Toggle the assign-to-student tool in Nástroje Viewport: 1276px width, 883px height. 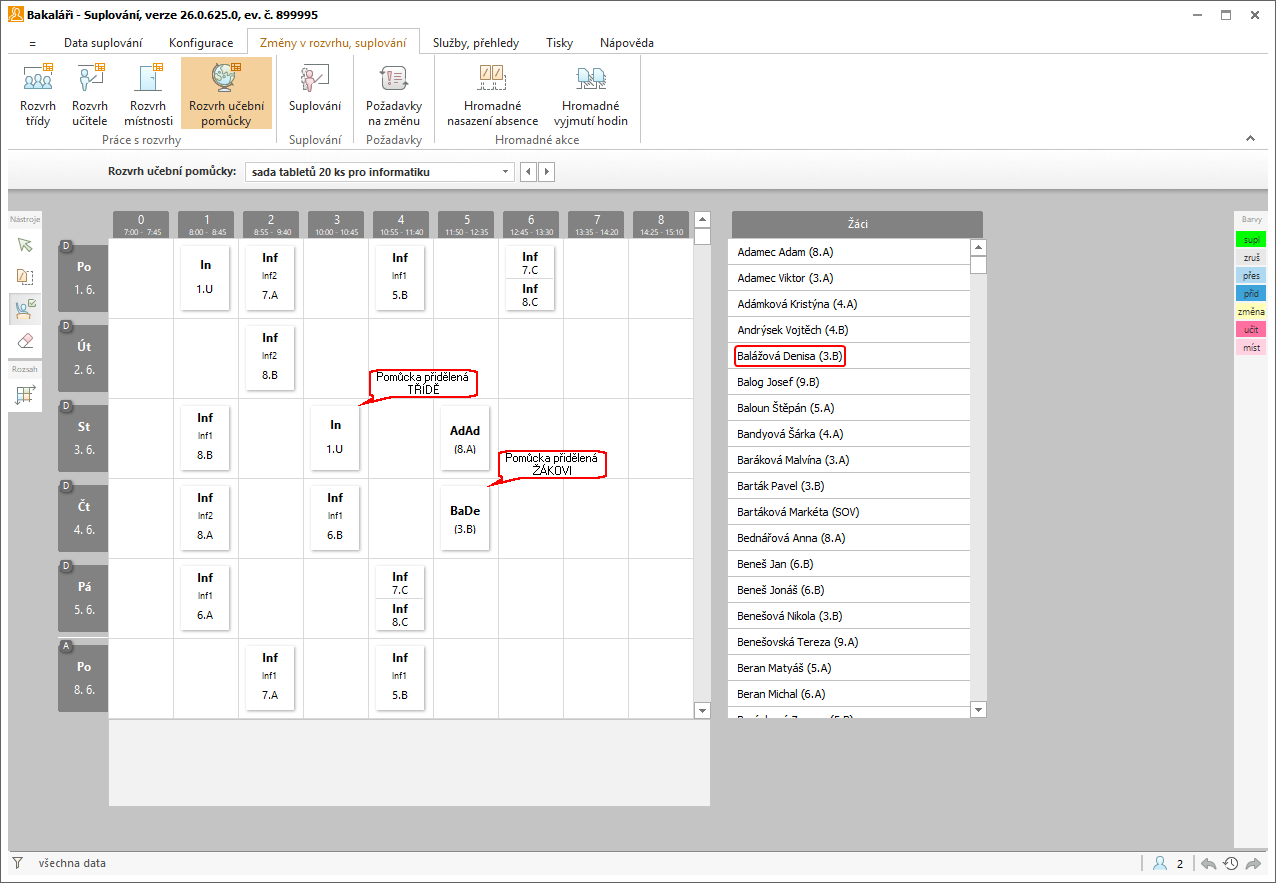click(x=25, y=309)
